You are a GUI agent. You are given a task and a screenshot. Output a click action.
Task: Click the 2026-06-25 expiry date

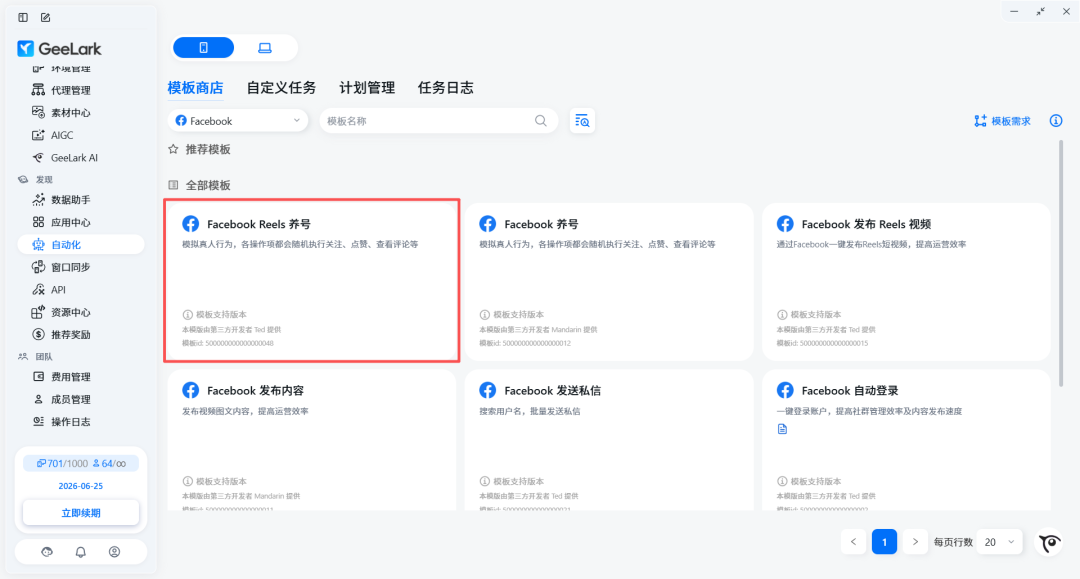point(81,486)
